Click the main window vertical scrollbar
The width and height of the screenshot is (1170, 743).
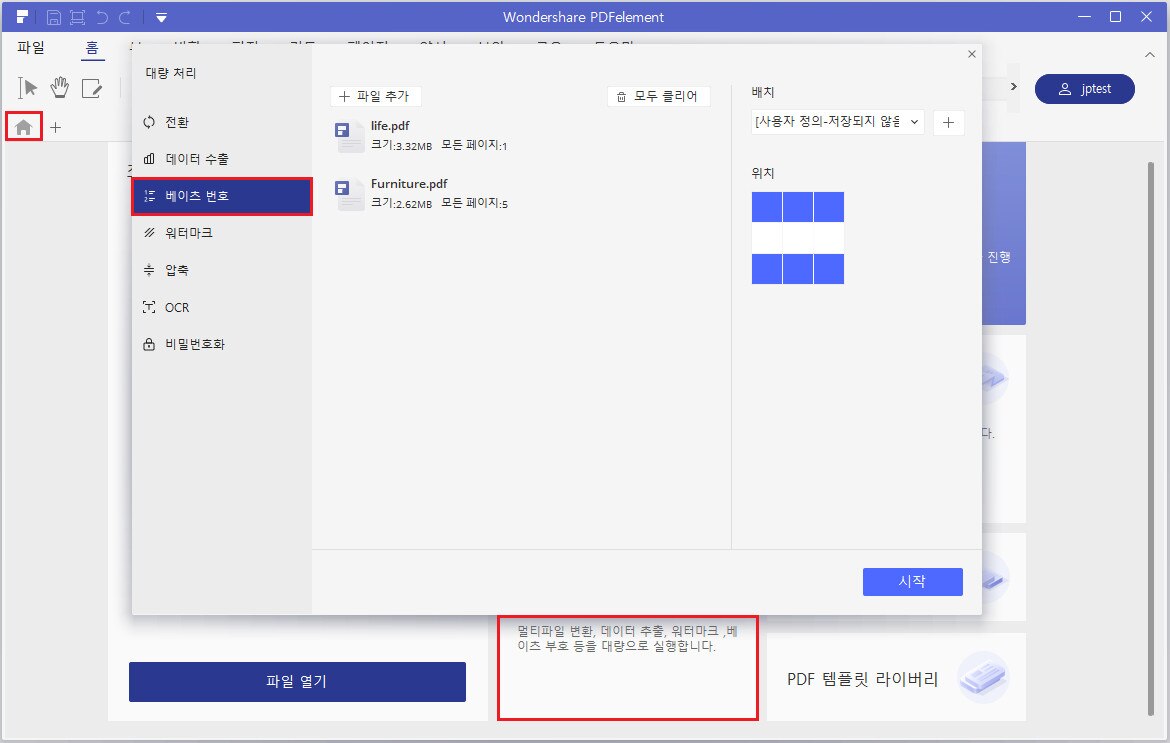coord(1151,440)
